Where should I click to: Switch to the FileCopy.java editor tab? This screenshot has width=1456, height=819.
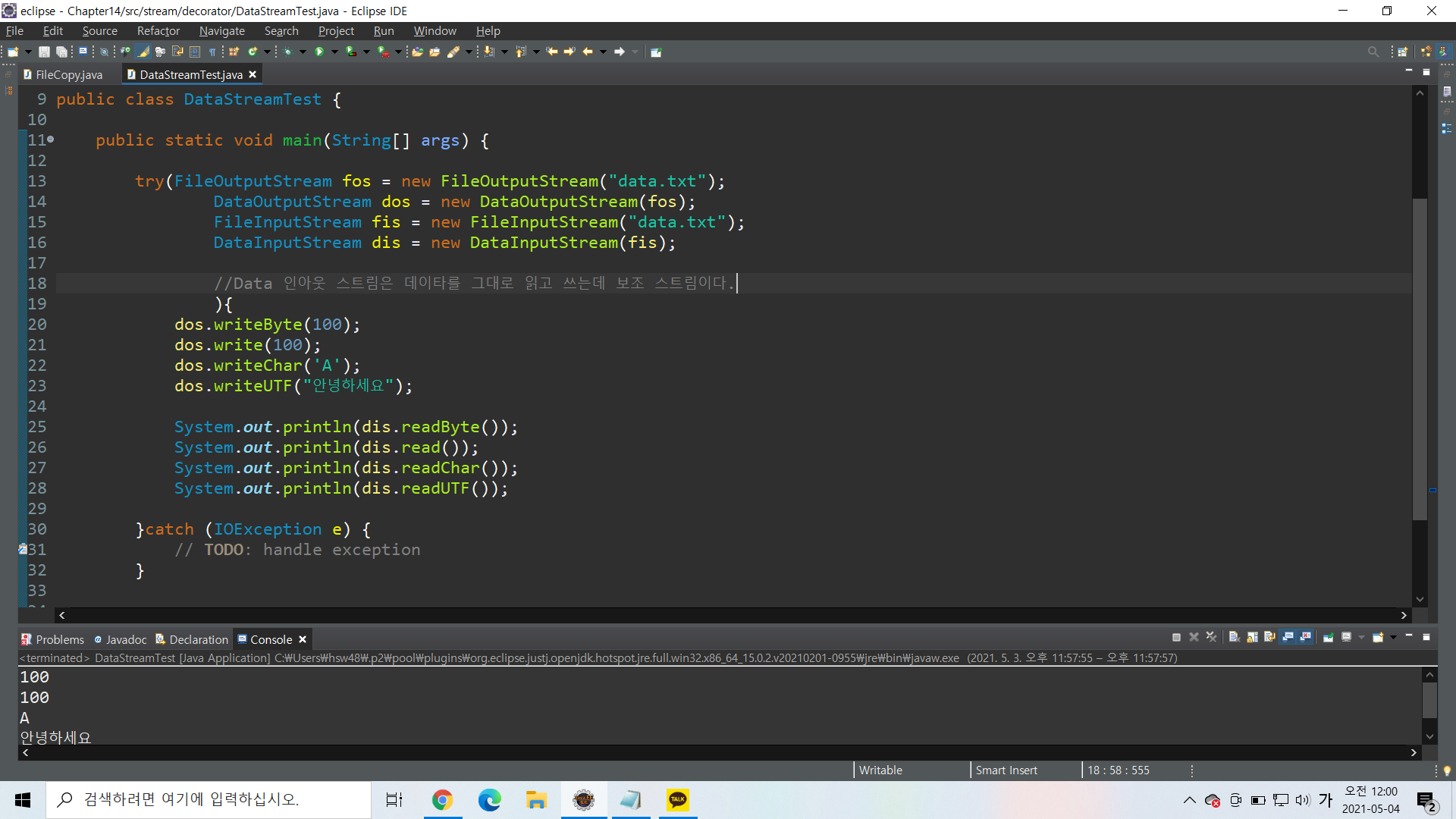(x=68, y=74)
